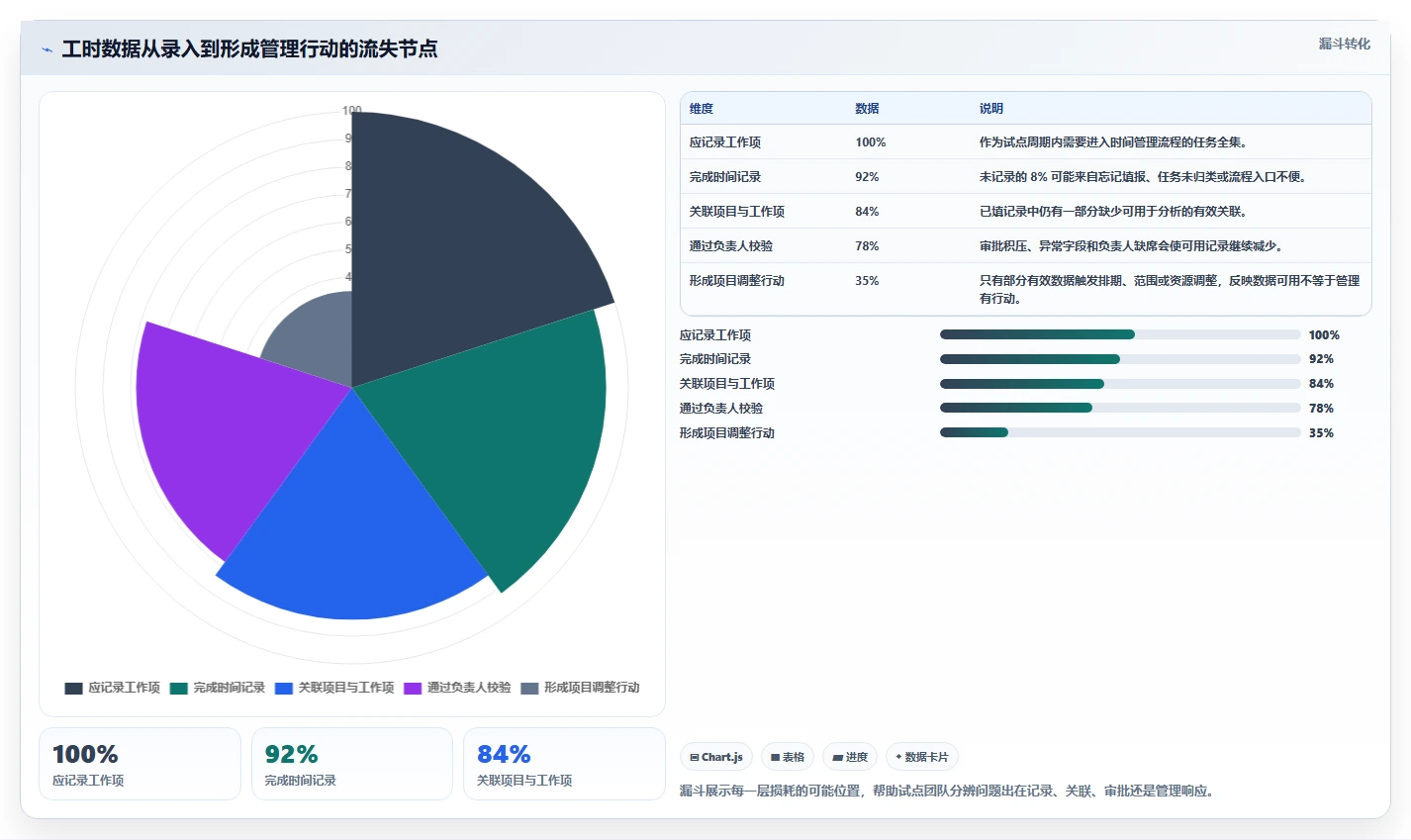Click the 78% progress label
This screenshot has height=840, width=1411.
click(1321, 409)
